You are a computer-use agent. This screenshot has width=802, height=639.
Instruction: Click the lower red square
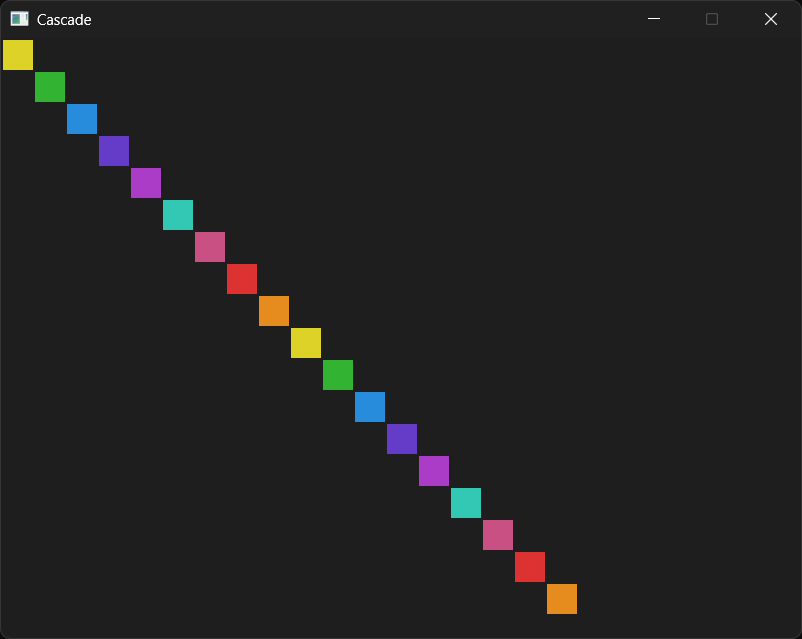tap(530, 567)
